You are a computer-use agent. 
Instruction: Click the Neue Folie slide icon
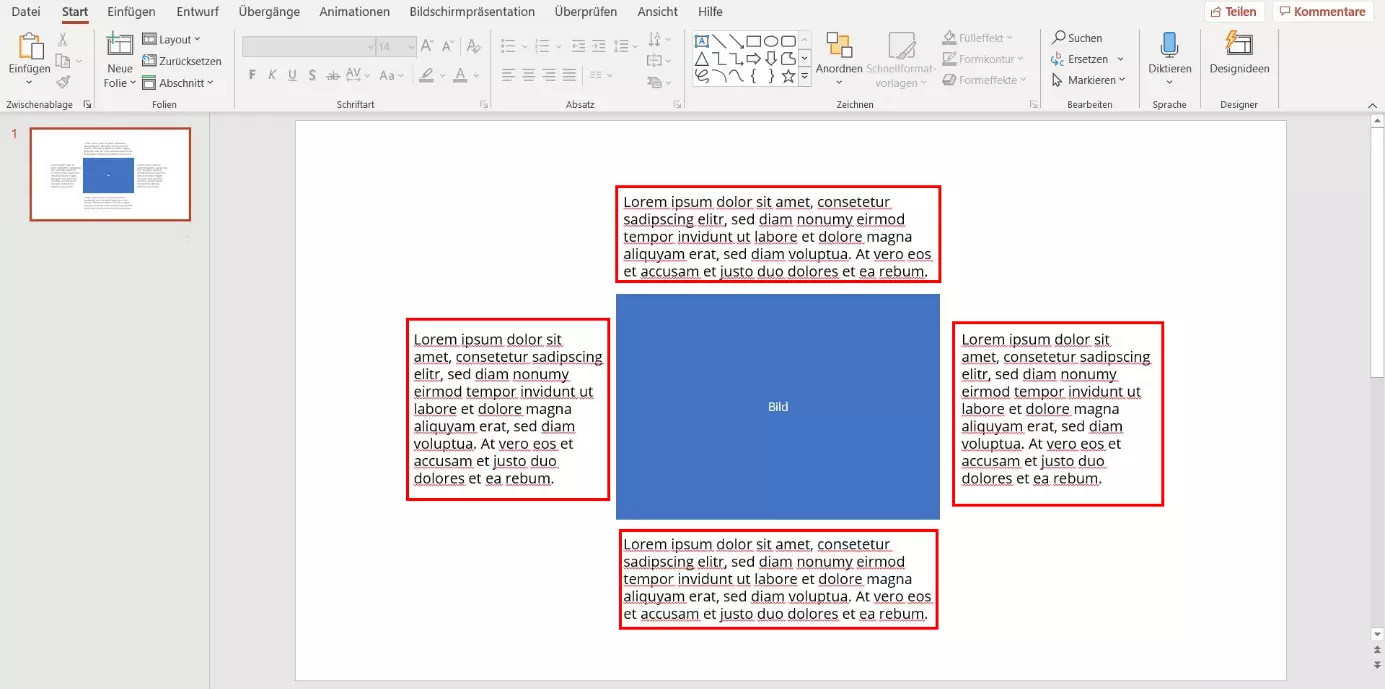120,43
